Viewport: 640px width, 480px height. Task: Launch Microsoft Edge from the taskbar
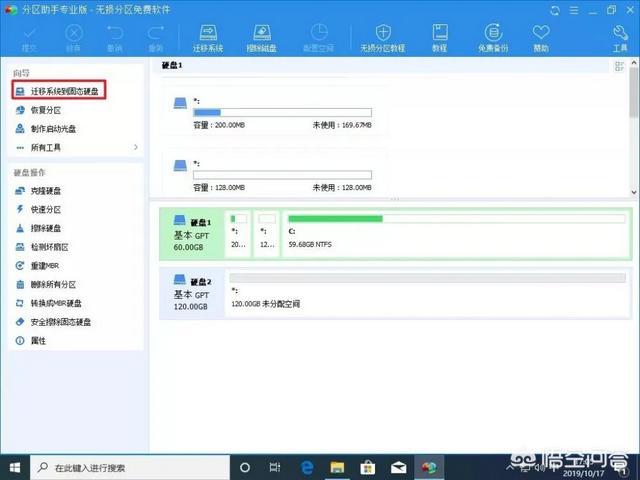pyautogui.click(x=307, y=467)
